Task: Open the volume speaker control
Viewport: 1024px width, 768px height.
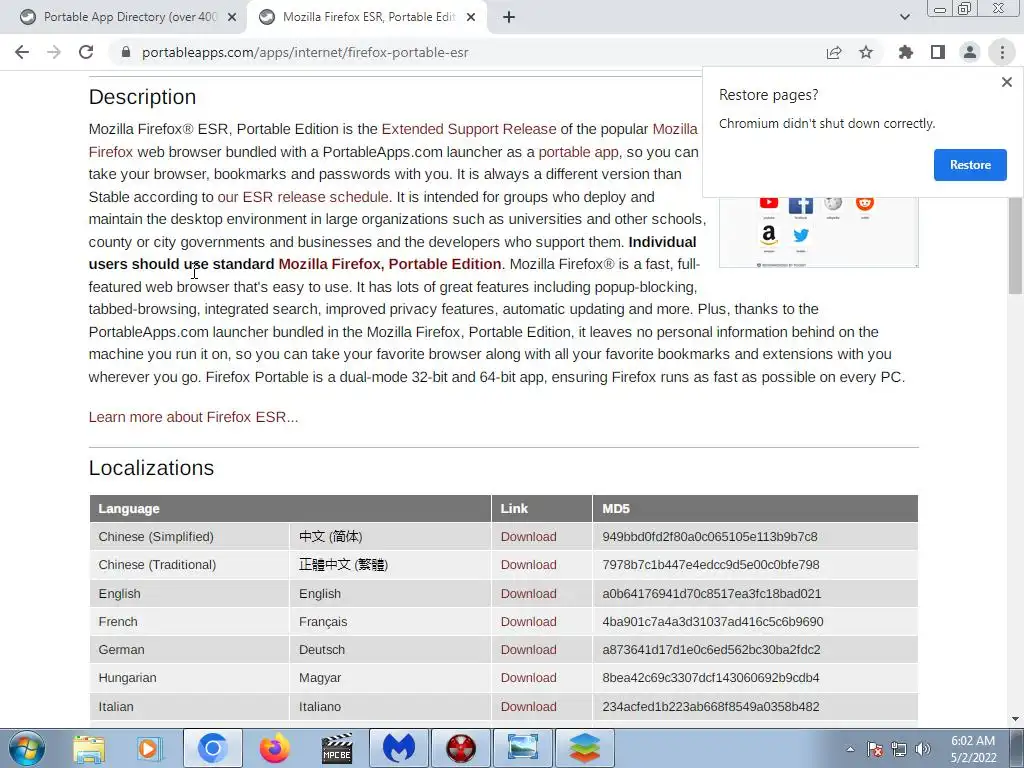Action: click(x=923, y=749)
